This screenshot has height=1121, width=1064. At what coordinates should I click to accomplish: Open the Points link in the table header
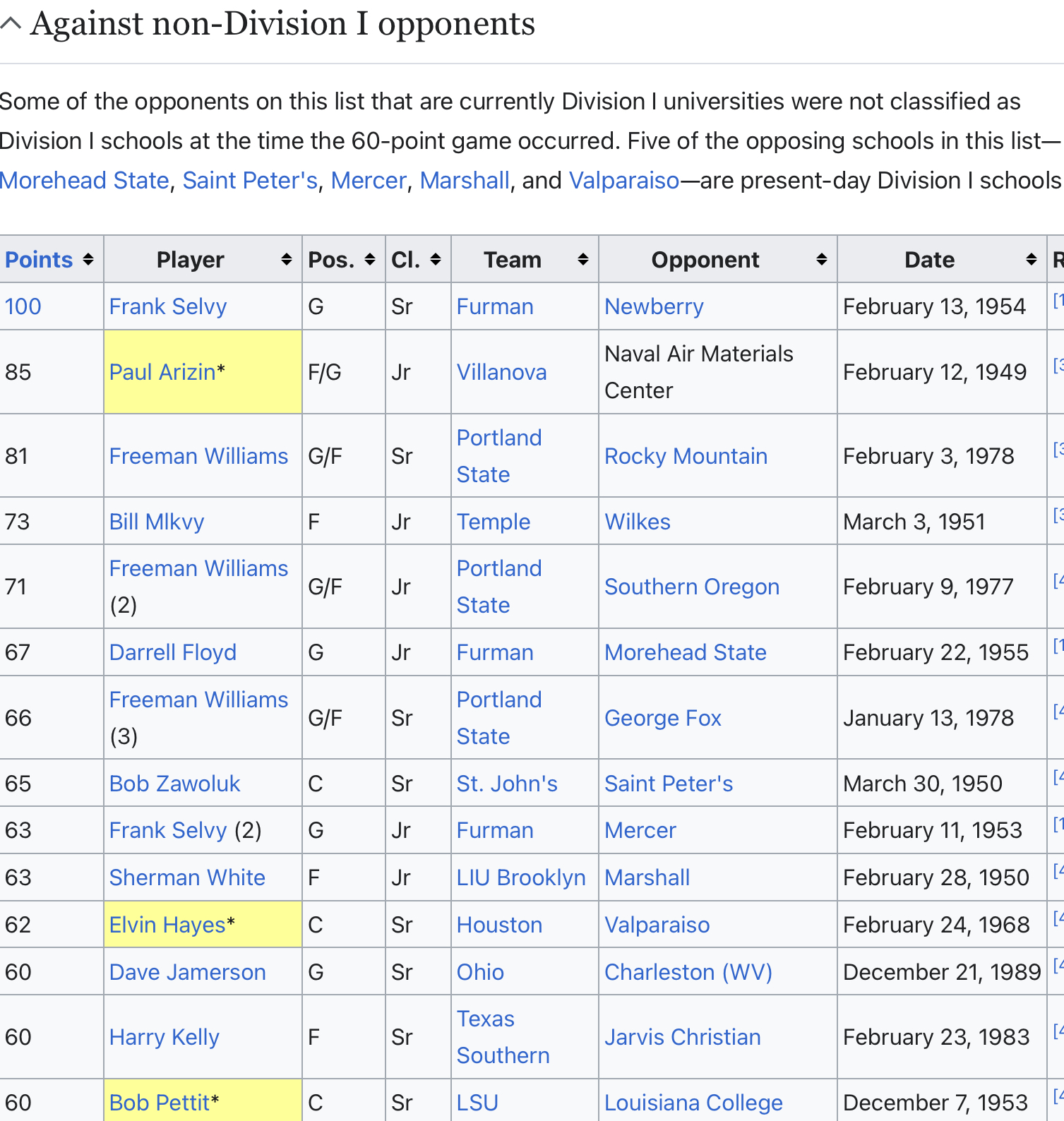[x=39, y=260]
